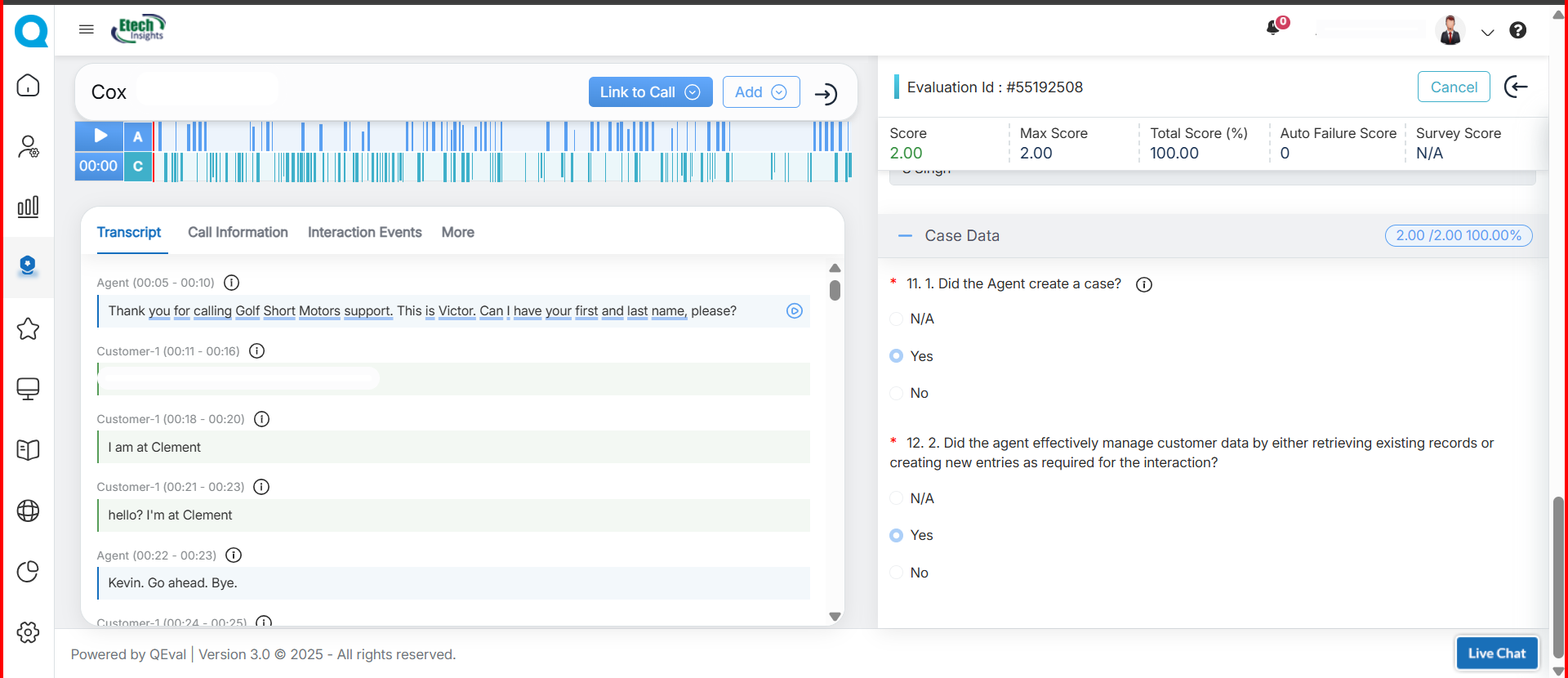Screen dimensions: 1568x678
Task: Click the Cancel button
Action: pos(1453,87)
